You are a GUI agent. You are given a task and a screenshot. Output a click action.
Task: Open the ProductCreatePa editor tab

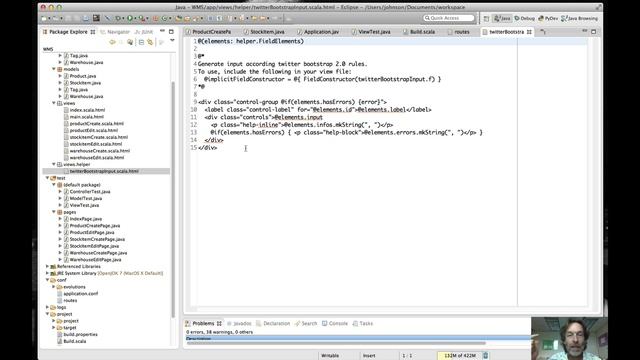[209, 32]
